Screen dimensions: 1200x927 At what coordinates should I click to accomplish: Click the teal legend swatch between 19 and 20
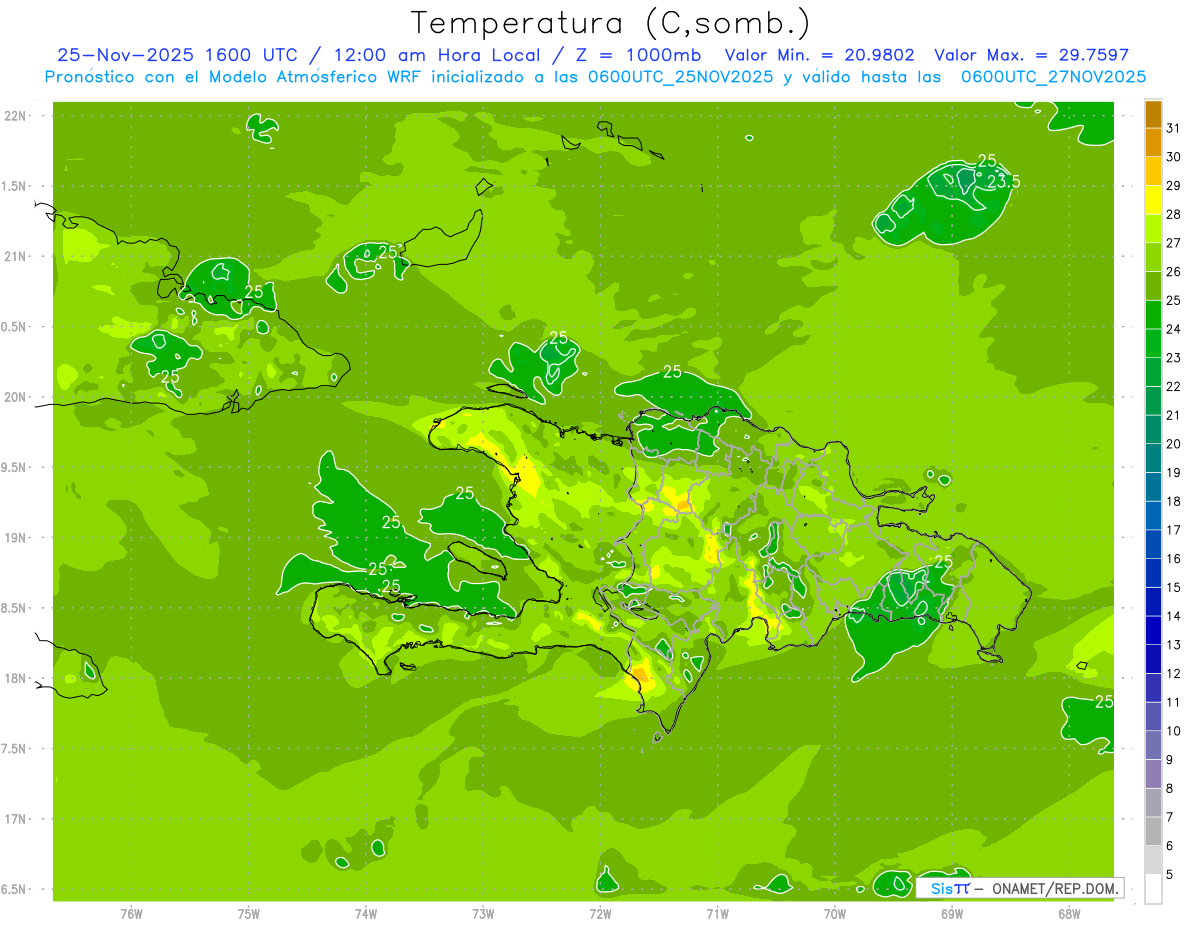click(x=1154, y=458)
